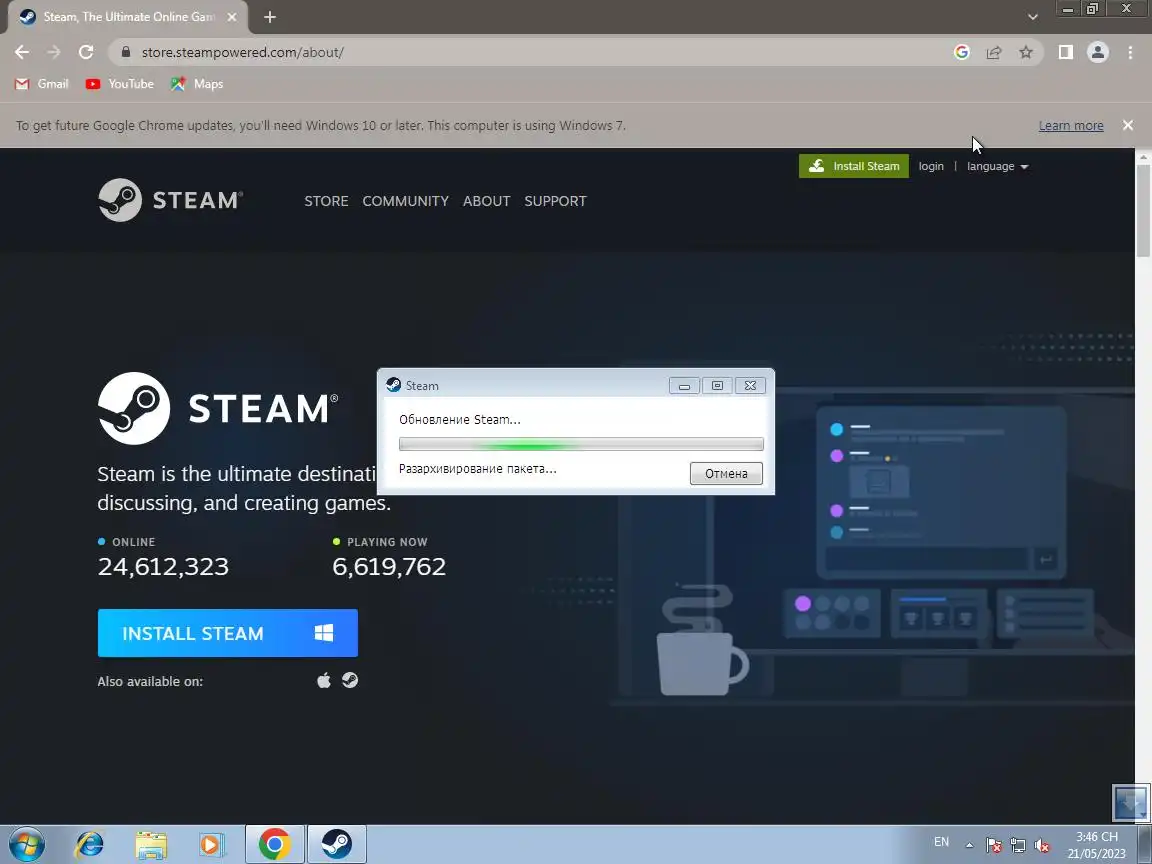Click the Chrome taskbar icon
Viewport: 1152px width, 864px height.
274,845
